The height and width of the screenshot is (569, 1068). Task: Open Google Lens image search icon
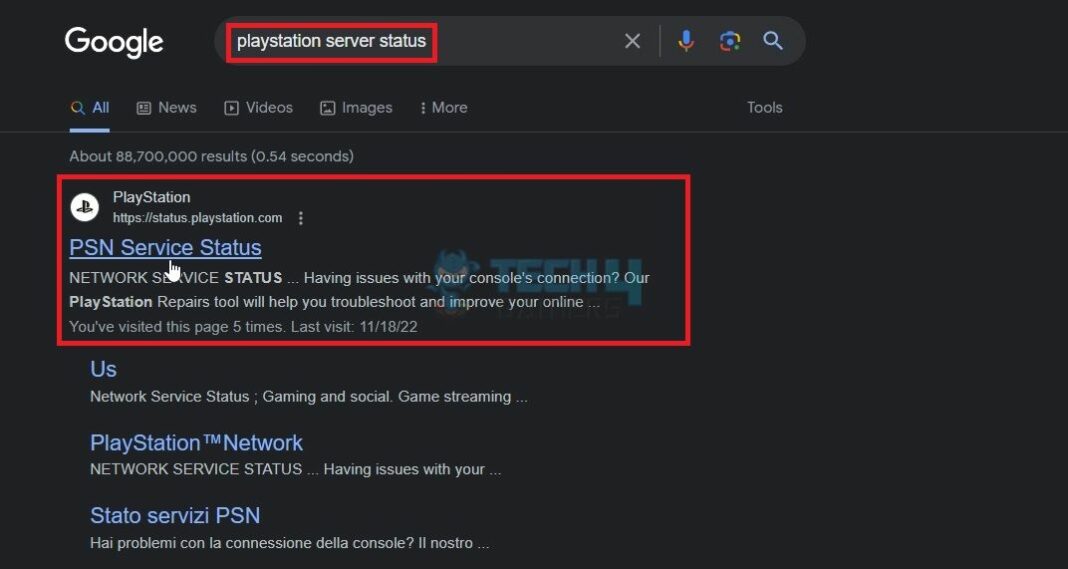click(x=730, y=41)
